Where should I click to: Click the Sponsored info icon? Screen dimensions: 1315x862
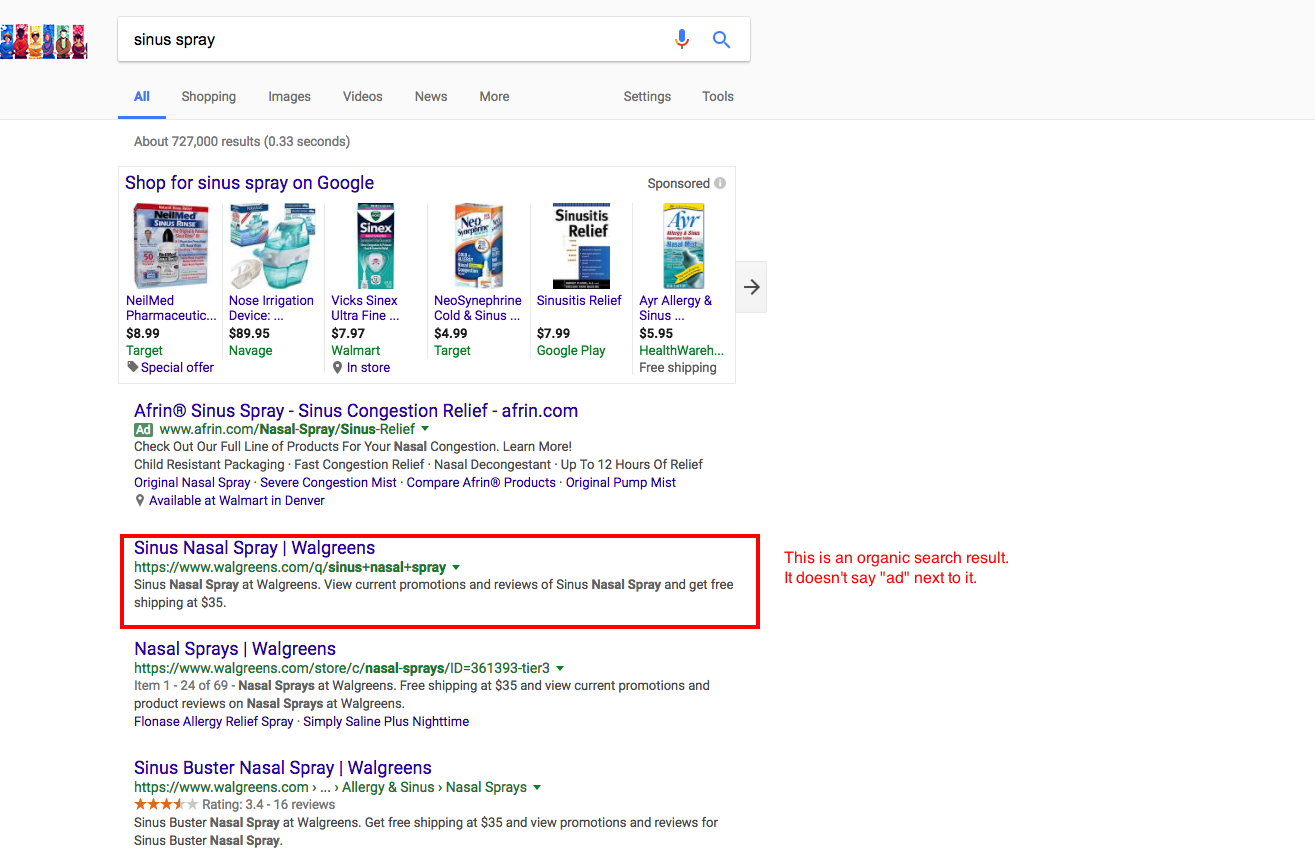720,183
